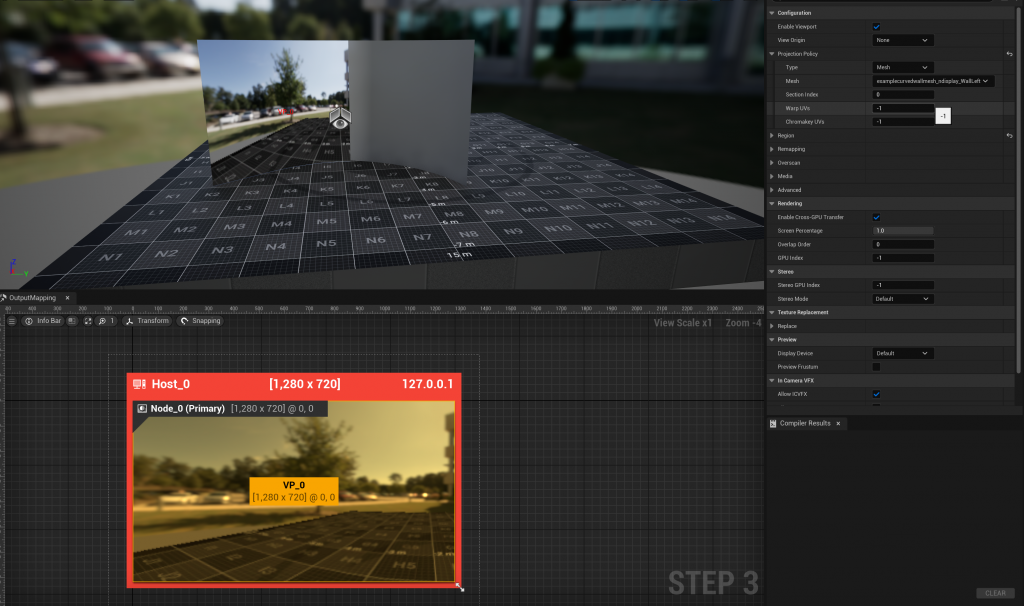Expand the Advanced section
The image size is (1024, 606).
(x=772, y=190)
